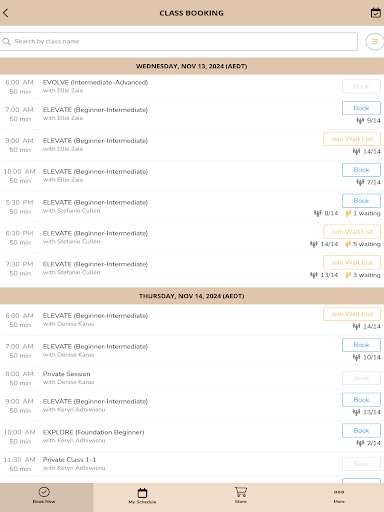This screenshot has width=384, height=512.
Task: Tap the back arrow in the header
Action: point(6,13)
